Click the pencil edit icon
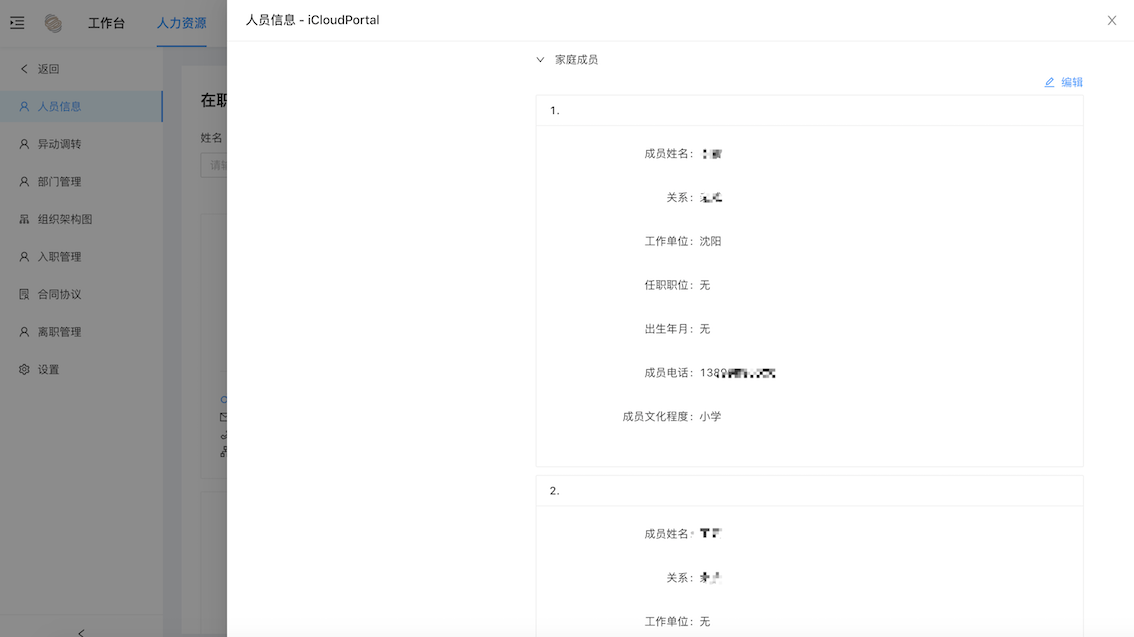The height and width of the screenshot is (637, 1134). coord(1049,82)
